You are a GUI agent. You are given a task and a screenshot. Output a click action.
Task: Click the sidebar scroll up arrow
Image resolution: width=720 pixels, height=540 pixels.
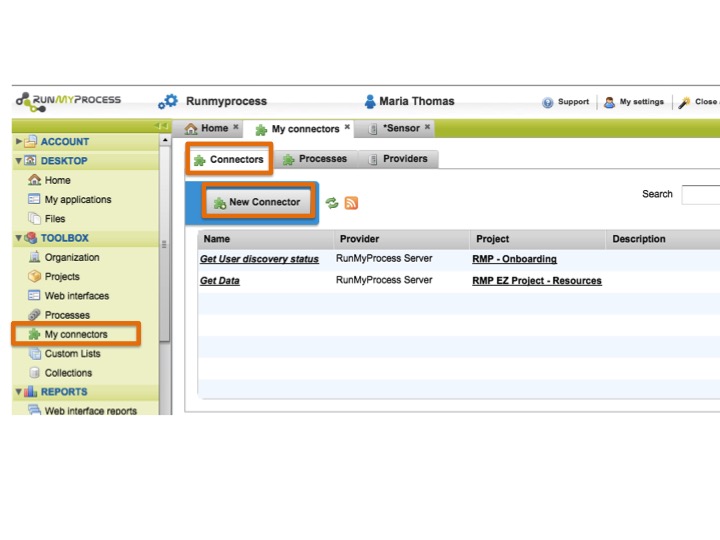(165, 140)
